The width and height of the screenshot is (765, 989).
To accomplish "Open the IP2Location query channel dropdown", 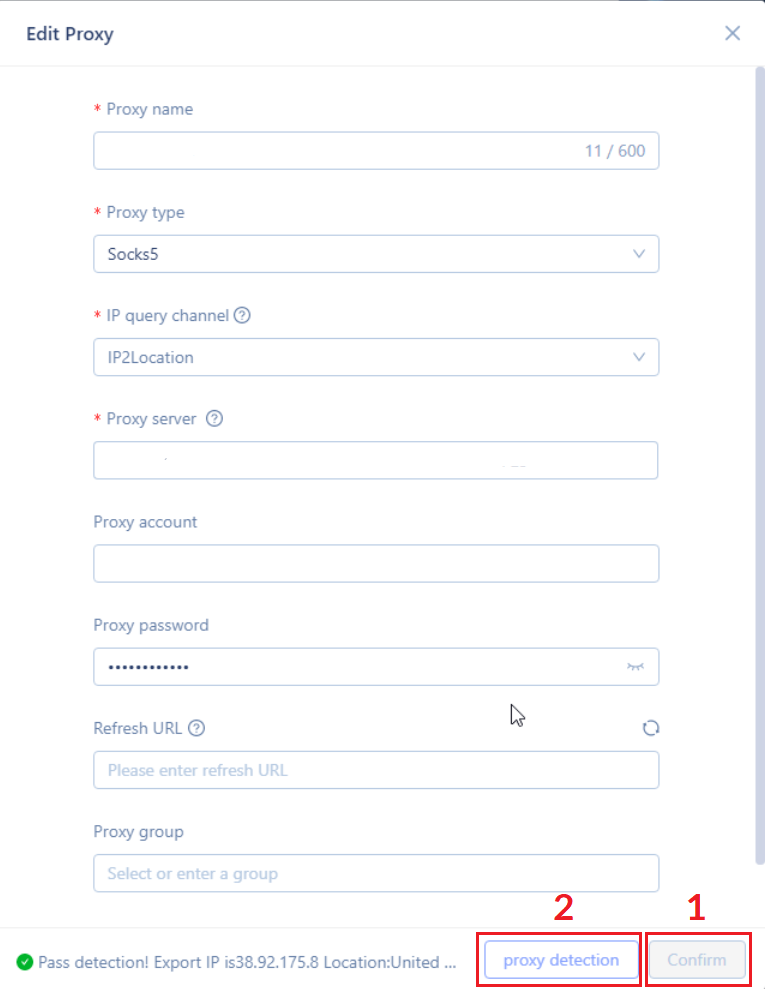I will pyautogui.click(x=375, y=357).
